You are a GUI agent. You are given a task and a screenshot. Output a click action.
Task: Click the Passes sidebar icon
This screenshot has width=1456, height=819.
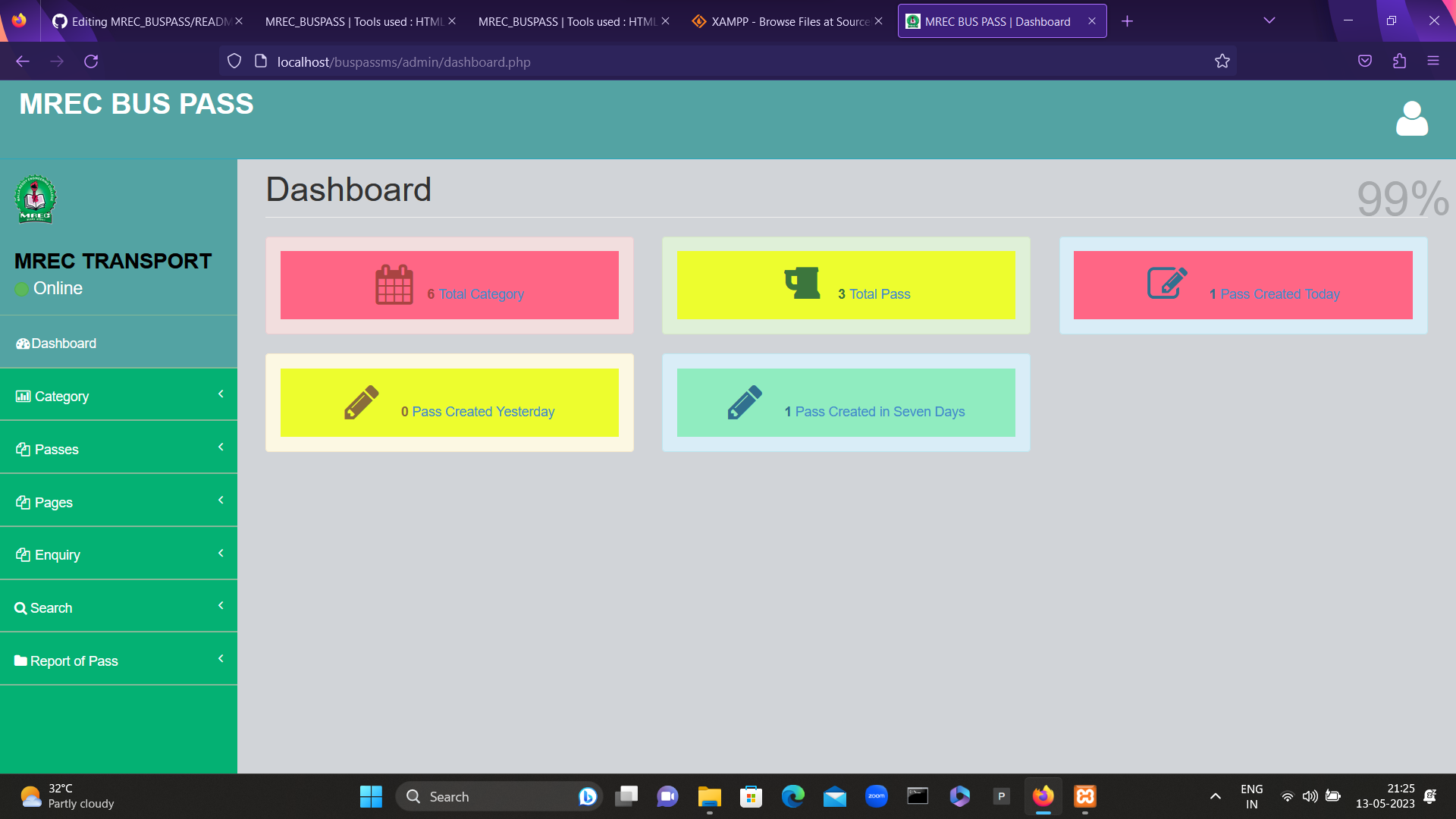click(22, 448)
